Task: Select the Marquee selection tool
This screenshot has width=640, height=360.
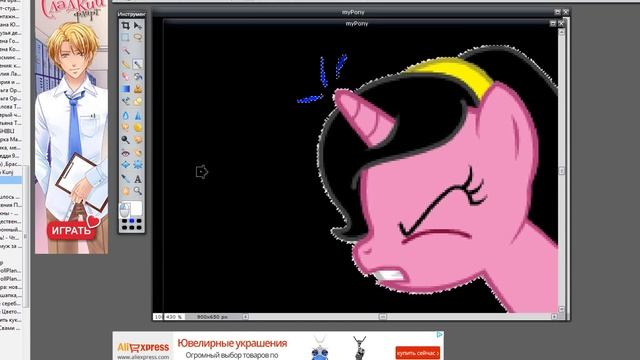Action: [x=126, y=38]
